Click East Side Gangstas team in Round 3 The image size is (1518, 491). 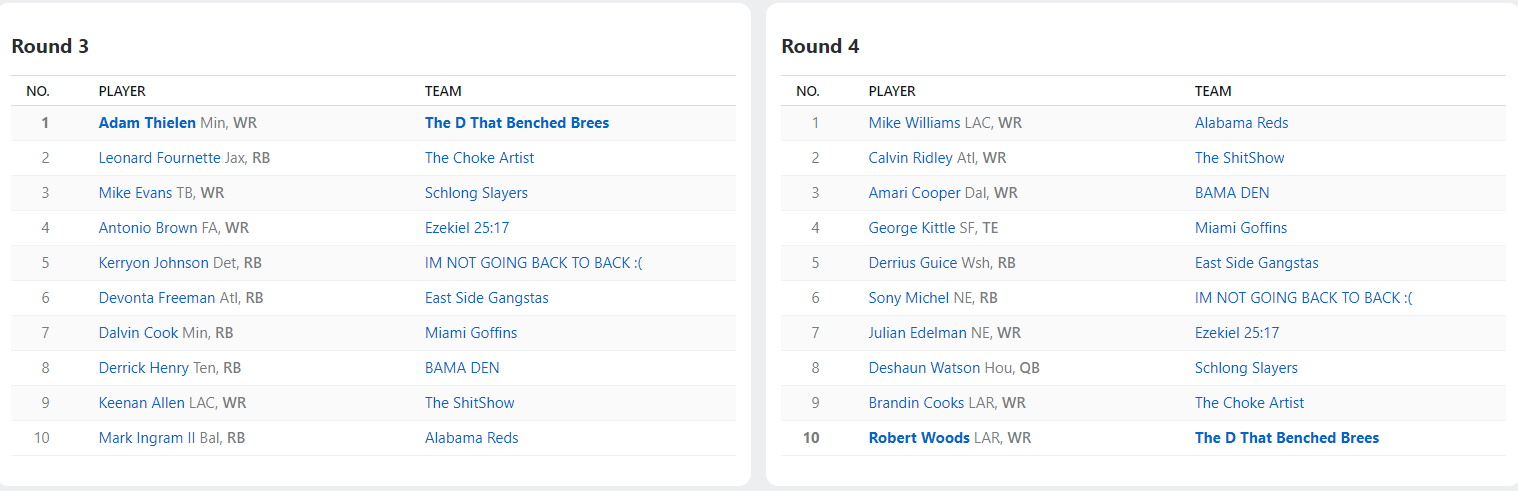pyautogui.click(x=486, y=298)
